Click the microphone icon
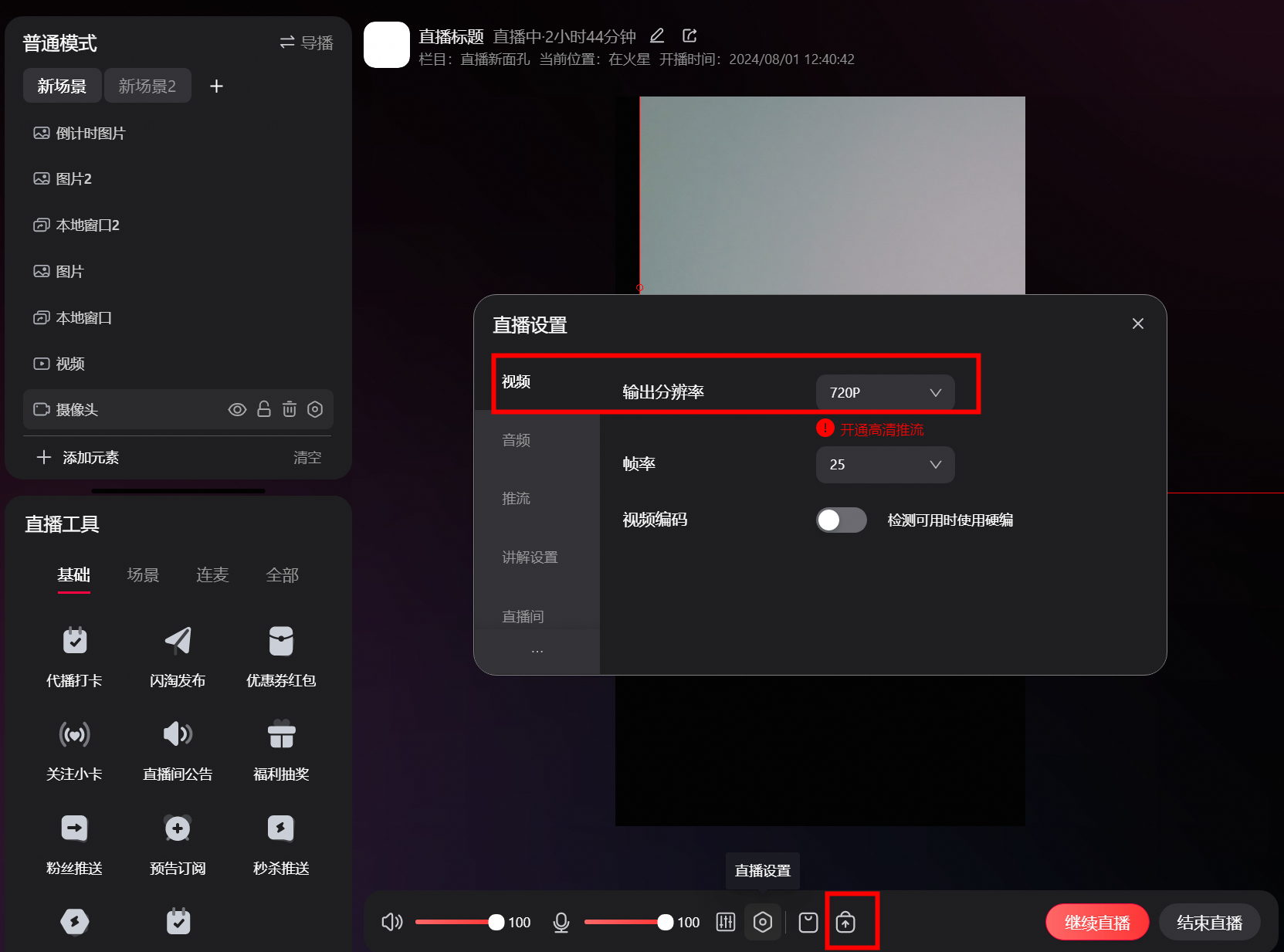Viewport: 1284px width, 952px height. tap(561, 922)
